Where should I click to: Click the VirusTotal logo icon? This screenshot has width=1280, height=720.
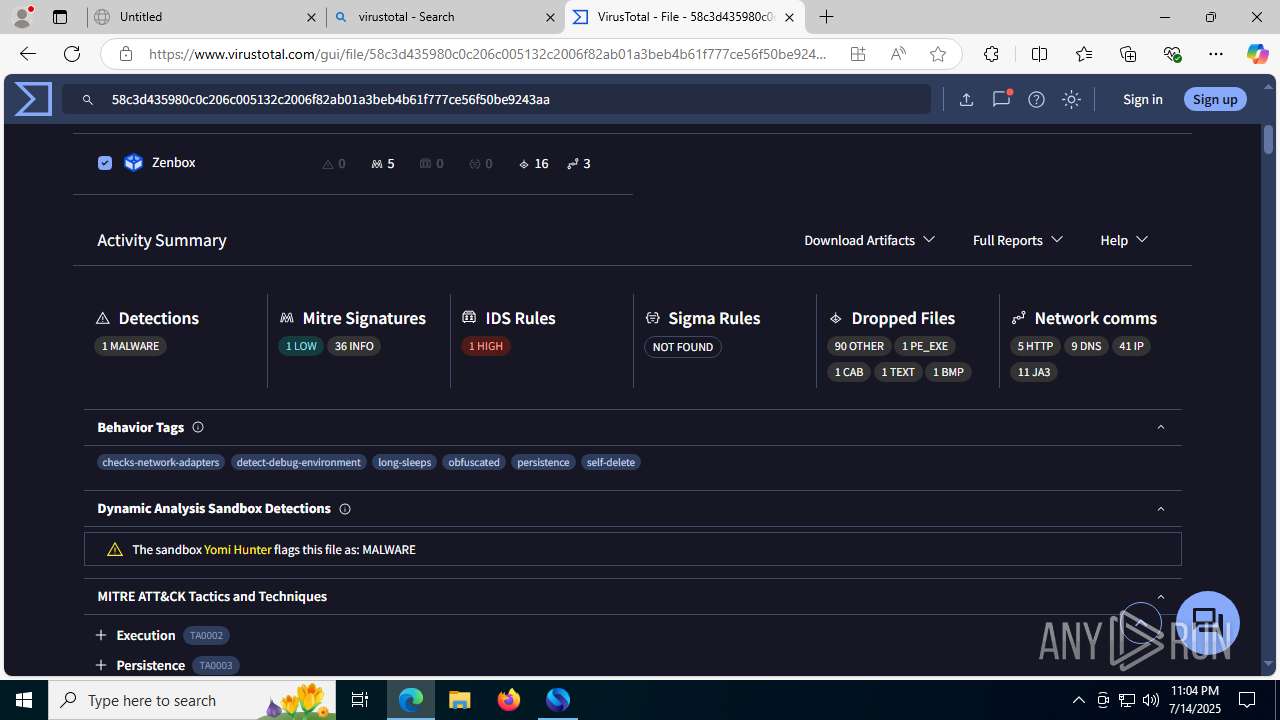(x=33, y=99)
